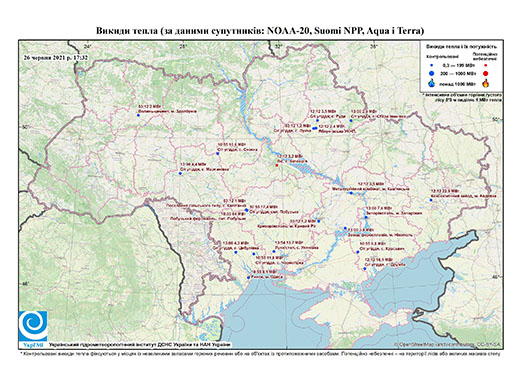Image resolution: width=520 pixels, height=368 pixels.
Task: Click the blue marker labeled 13:00 2,3 MW
Action: (351, 120)
